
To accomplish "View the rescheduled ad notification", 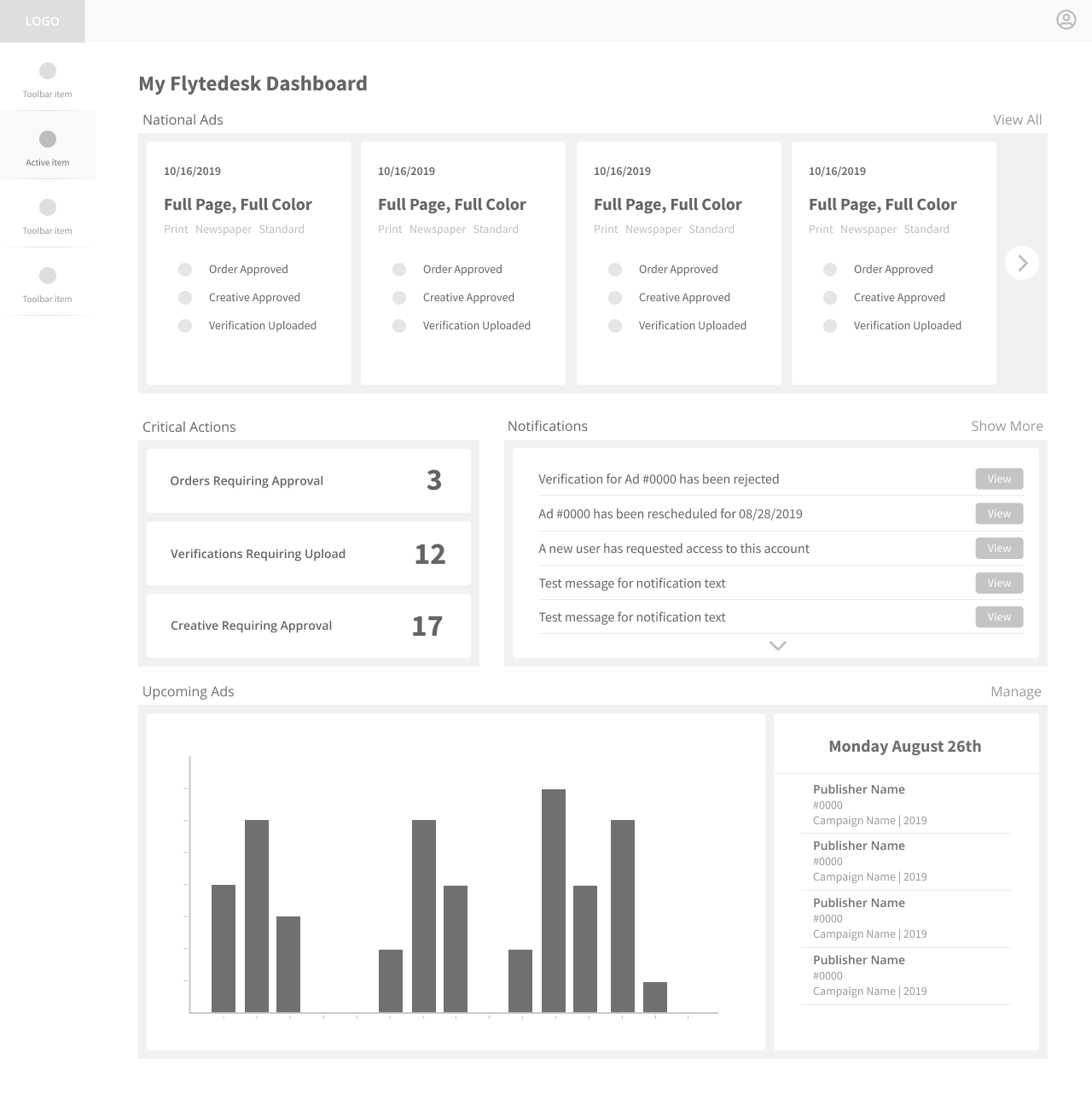I will (999, 514).
